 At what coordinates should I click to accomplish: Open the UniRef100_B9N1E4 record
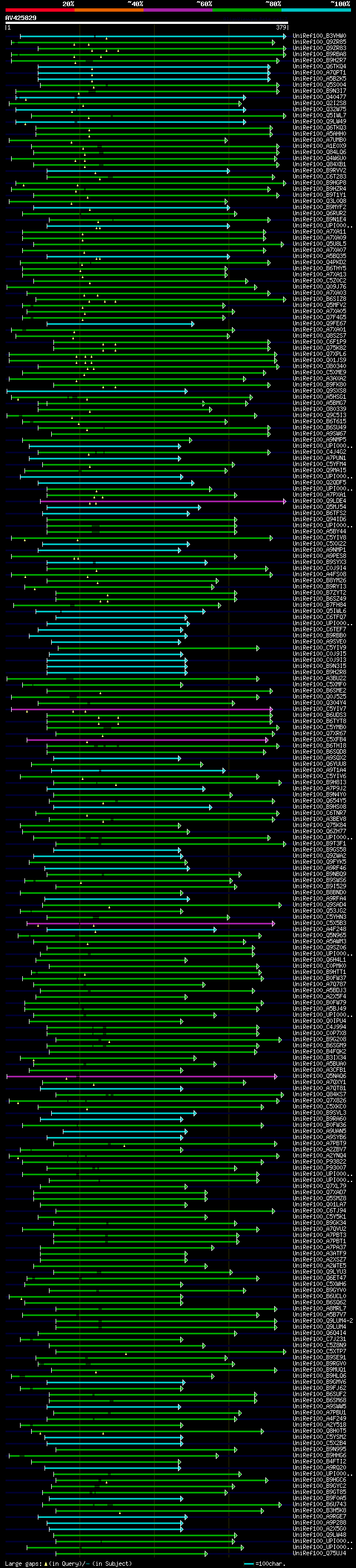point(319,220)
